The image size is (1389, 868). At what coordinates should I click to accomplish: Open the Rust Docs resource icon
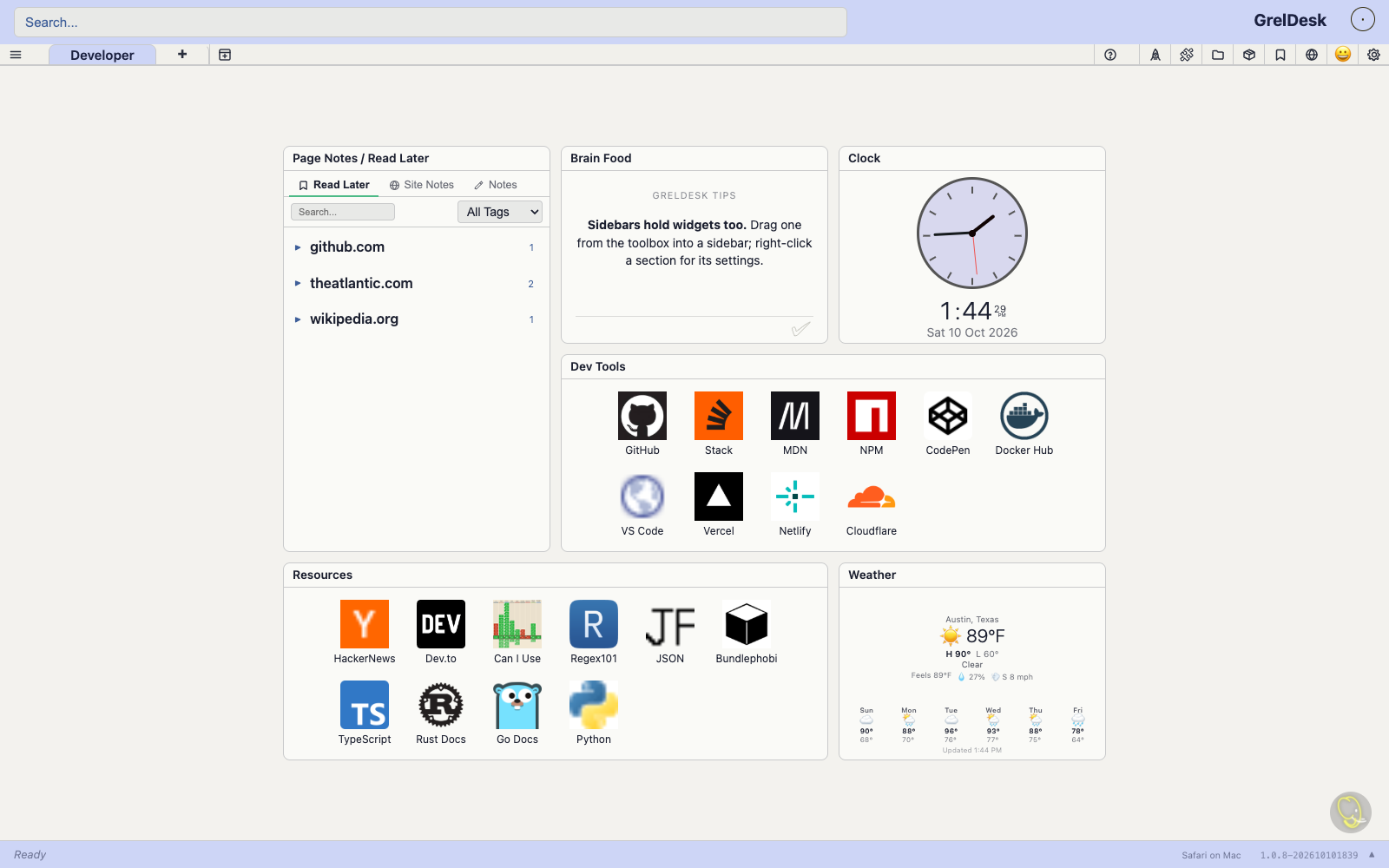[441, 705]
